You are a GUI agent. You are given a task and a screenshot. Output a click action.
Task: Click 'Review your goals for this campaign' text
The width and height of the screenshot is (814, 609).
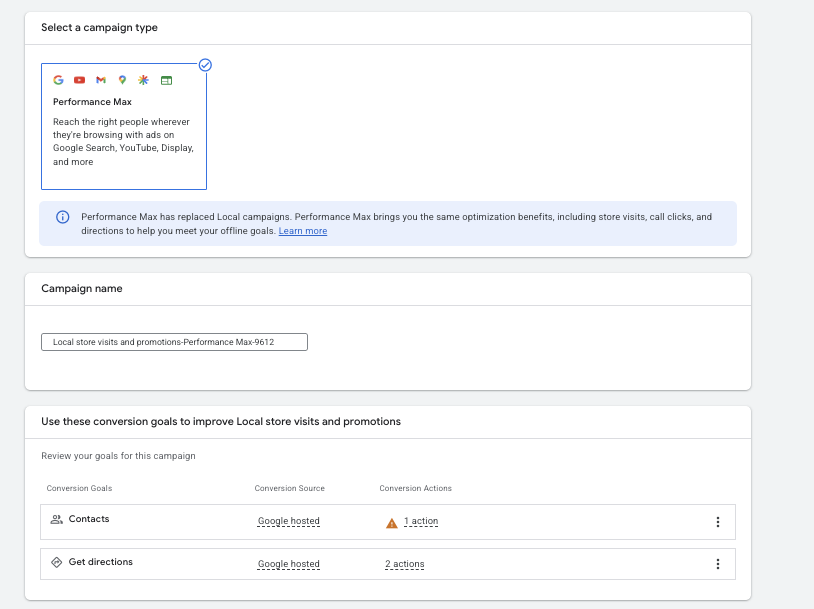[118, 456]
